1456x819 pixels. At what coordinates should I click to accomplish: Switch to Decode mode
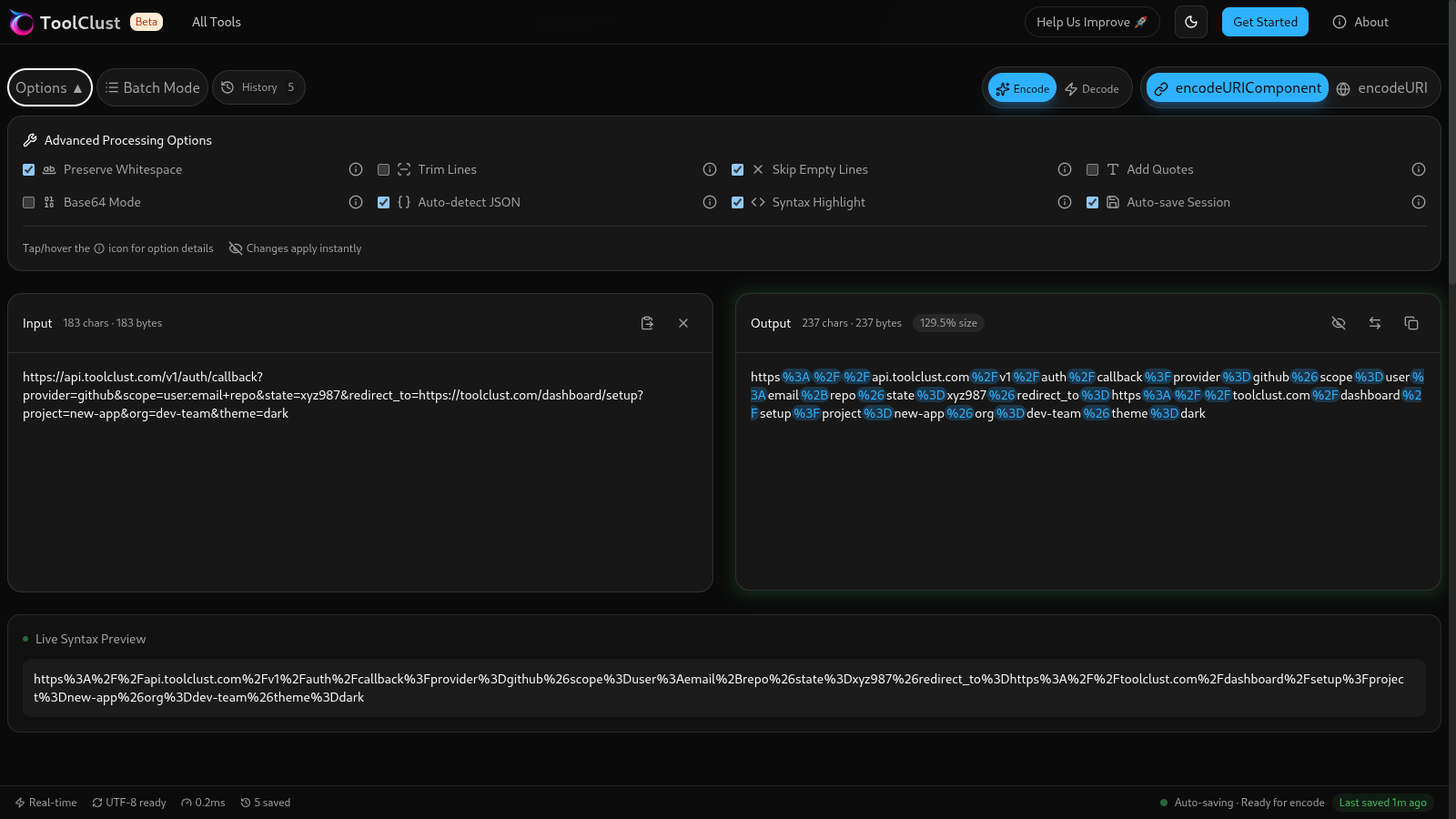pyautogui.click(x=1092, y=88)
